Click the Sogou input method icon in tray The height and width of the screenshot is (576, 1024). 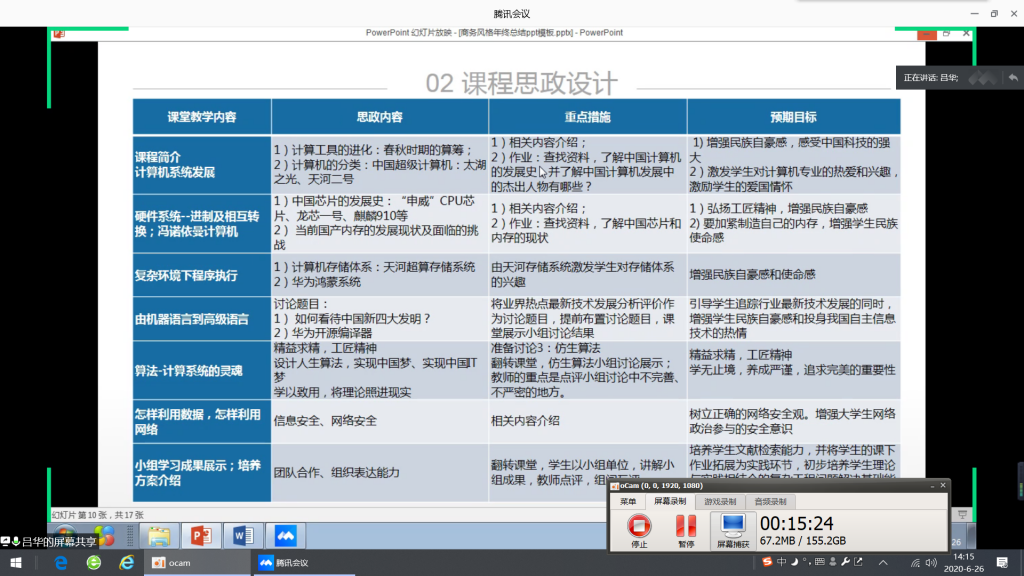(768, 560)
